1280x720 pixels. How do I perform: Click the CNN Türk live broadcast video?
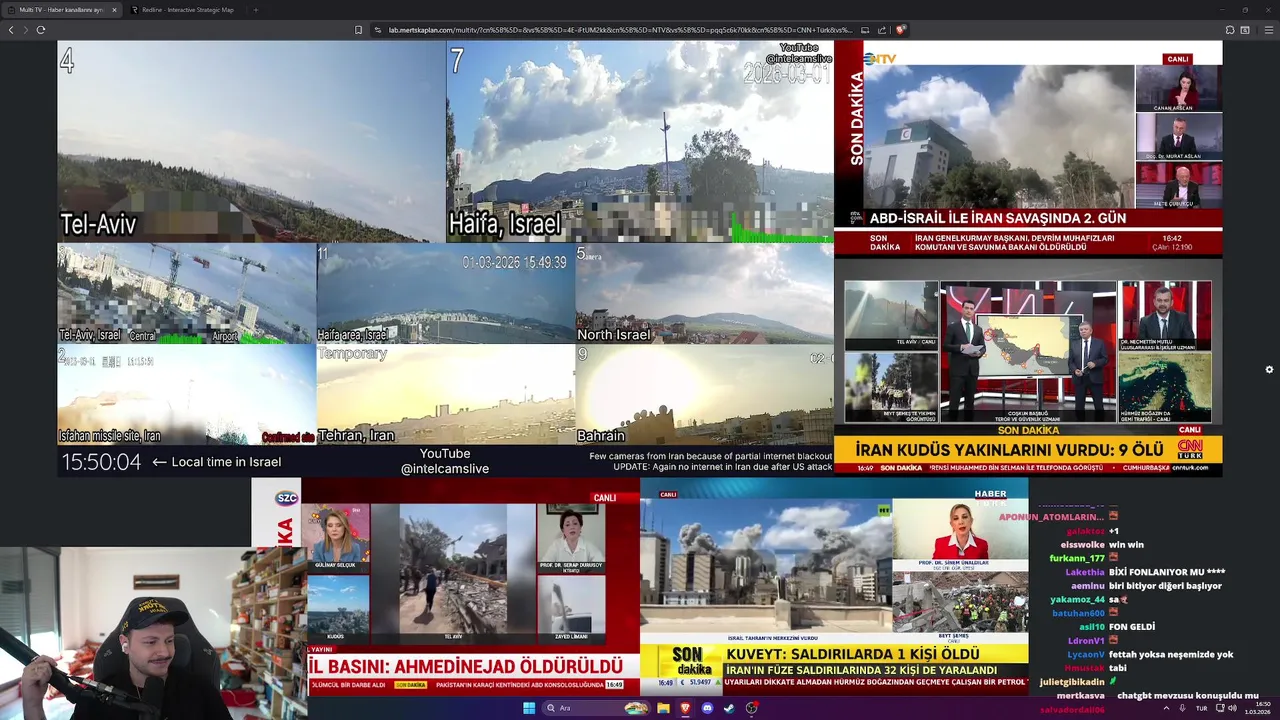coord(1029,367)
